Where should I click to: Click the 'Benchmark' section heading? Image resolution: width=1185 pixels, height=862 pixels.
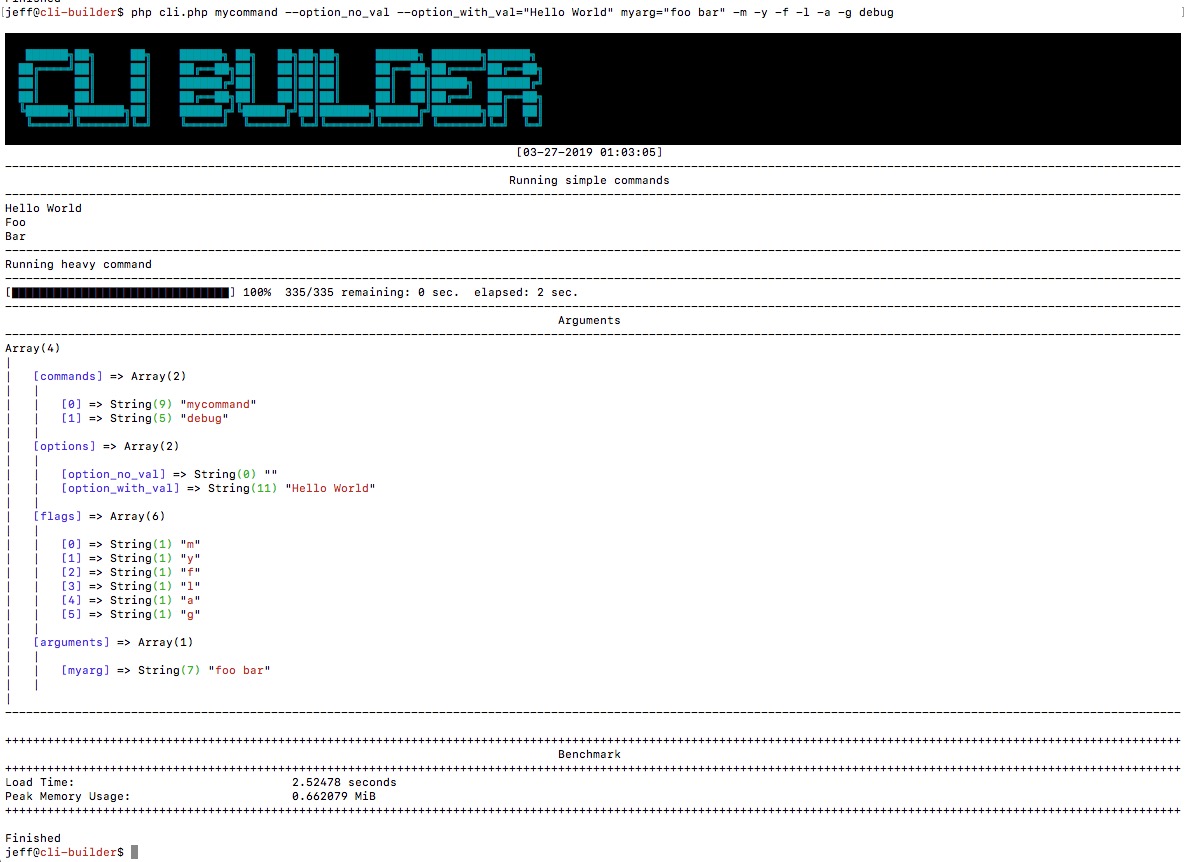589,755
